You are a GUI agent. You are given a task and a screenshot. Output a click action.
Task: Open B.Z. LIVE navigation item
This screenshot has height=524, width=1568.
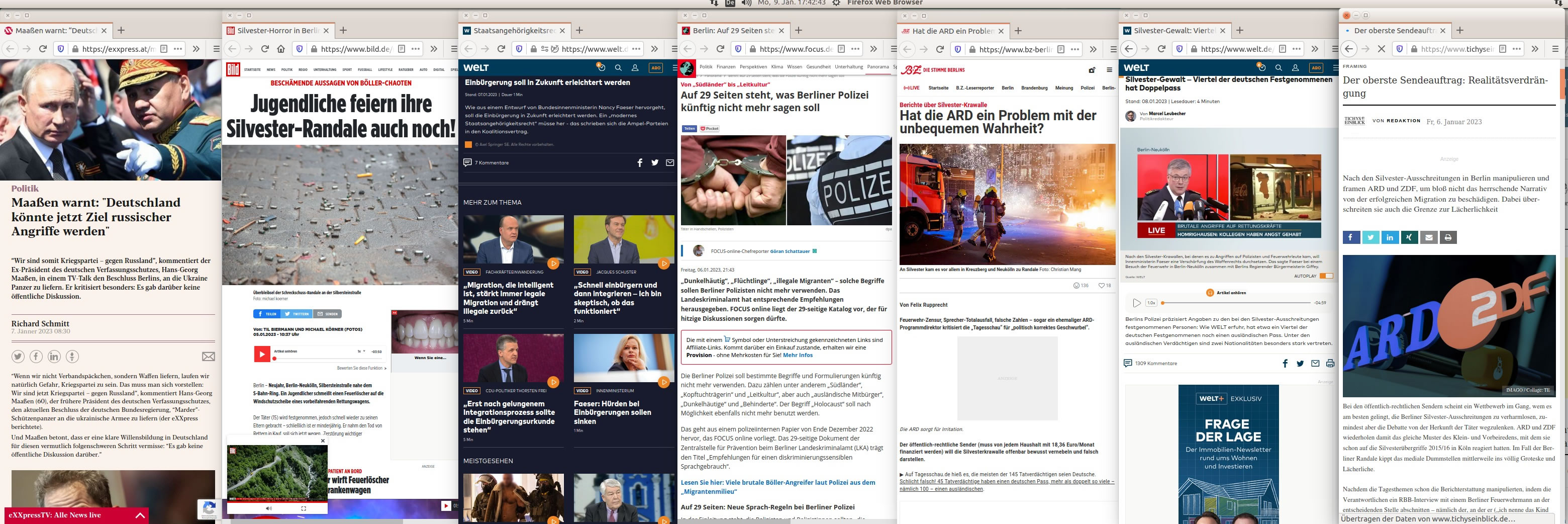click(x=911, y=89)
